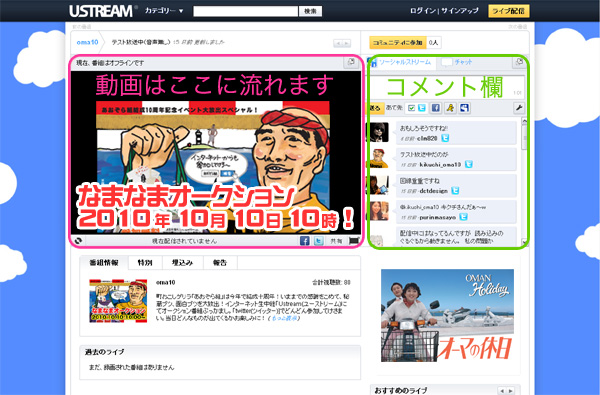600x395 pixels.
Task: Select MySpace as comment destination
Action: [465, 108]
